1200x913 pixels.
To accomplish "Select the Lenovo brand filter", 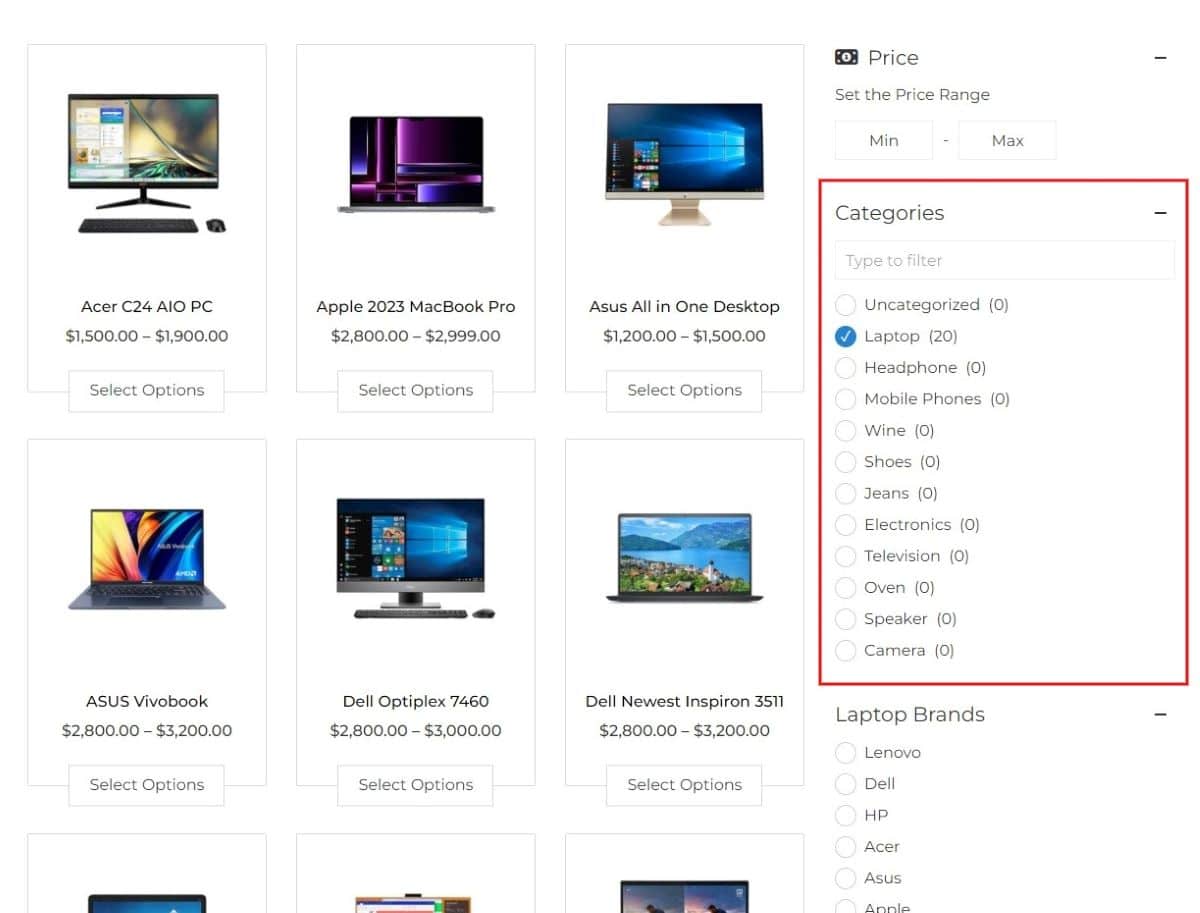I will click(846, 753).
